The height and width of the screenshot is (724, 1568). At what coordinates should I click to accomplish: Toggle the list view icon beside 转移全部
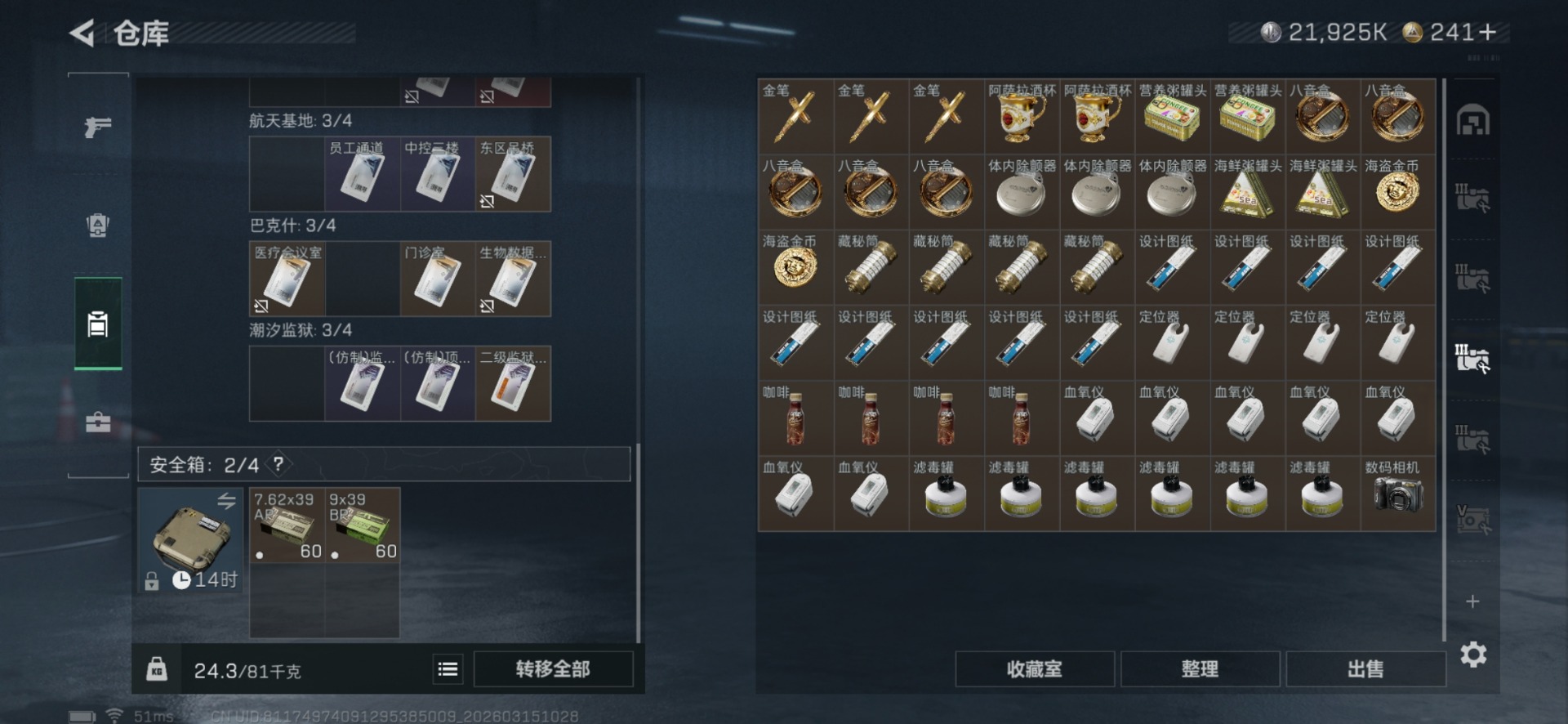coord(448,669)
